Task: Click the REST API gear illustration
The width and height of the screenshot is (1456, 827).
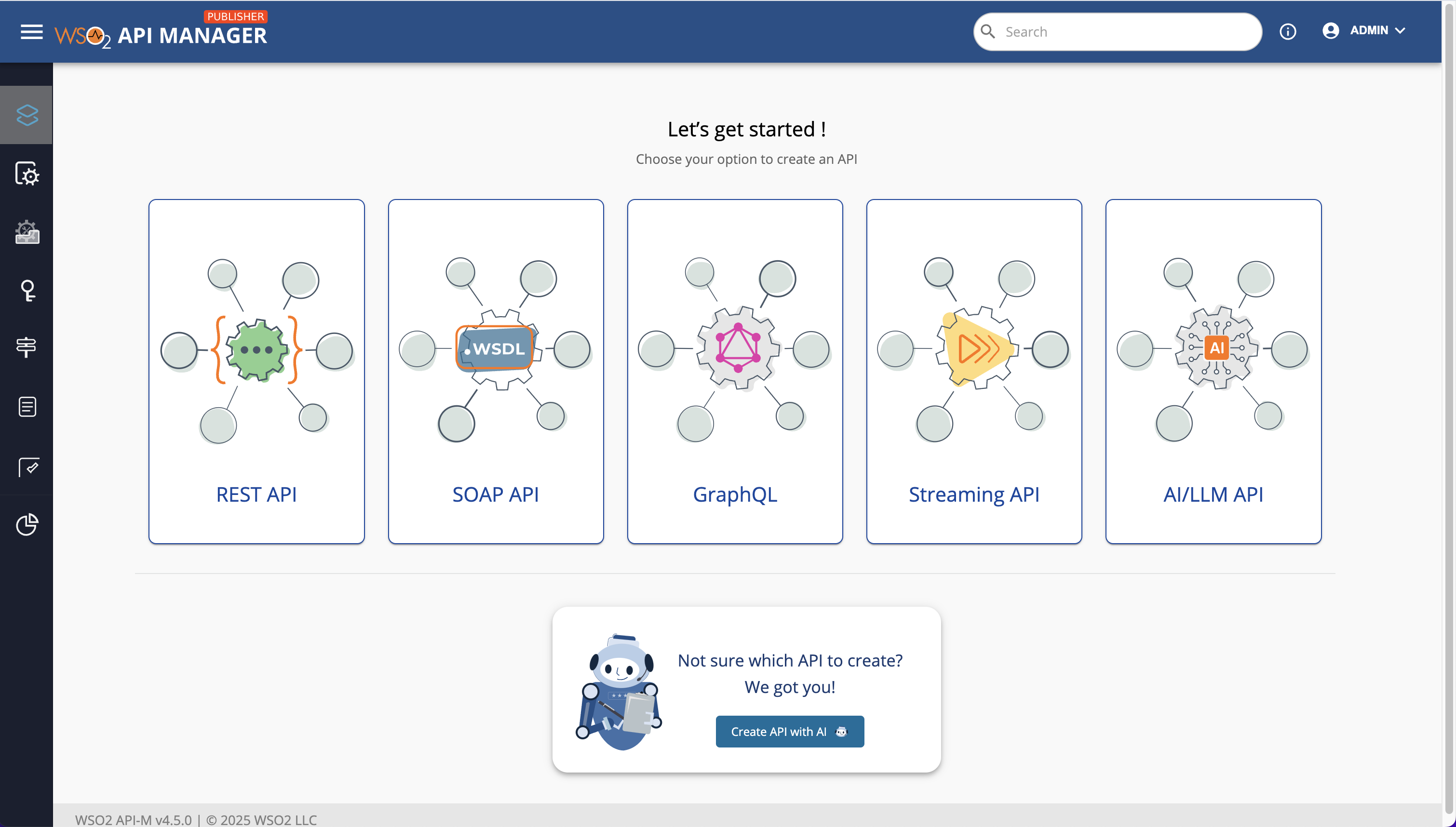Action: pyautogui.click(x=257, y=350)
